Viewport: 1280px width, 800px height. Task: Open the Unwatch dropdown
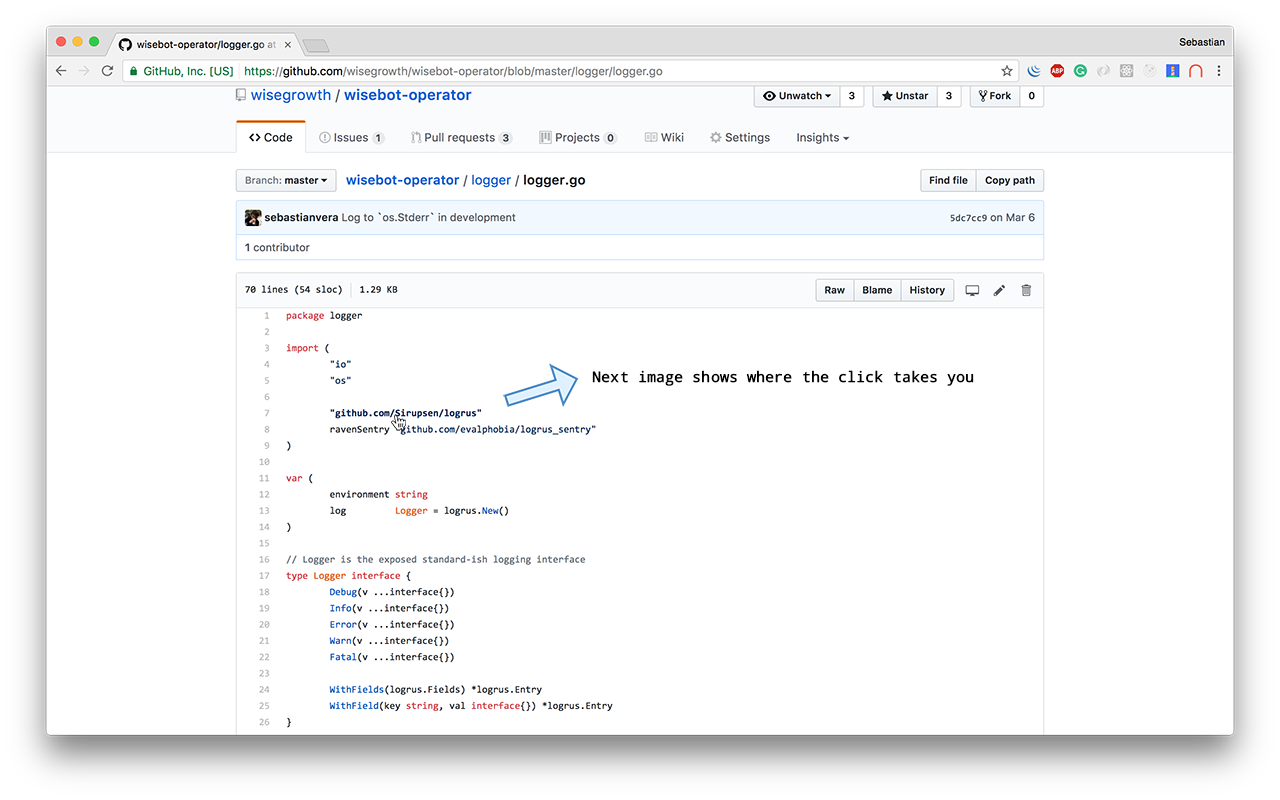tap(797, 96)
